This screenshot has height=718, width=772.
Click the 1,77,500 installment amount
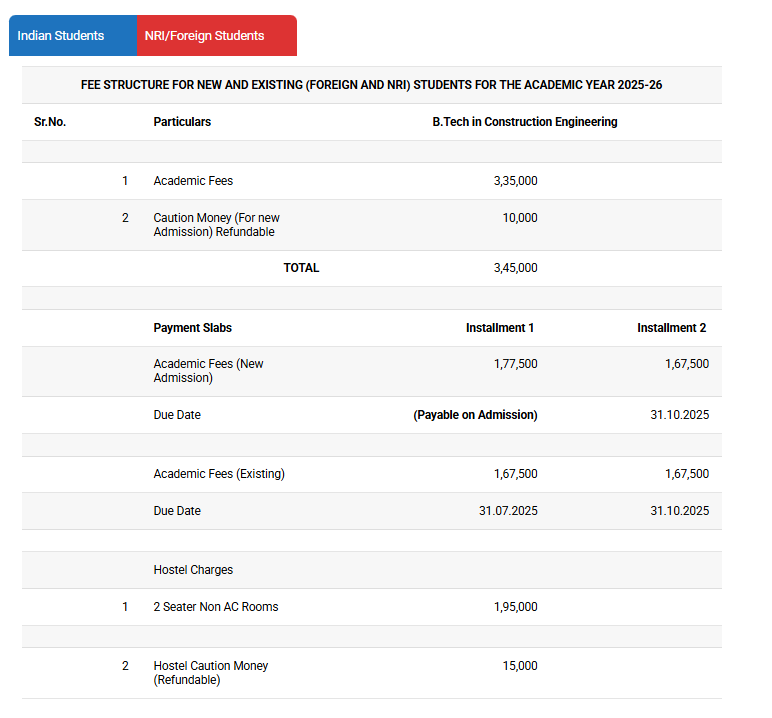click(x=515, y=364)
